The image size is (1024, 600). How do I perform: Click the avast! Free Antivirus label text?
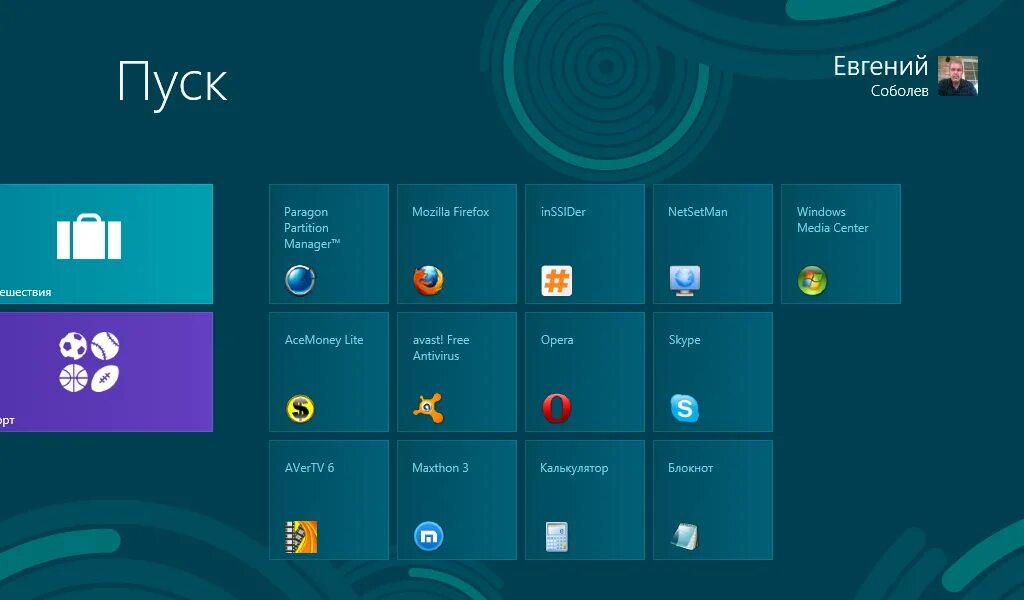tap(441, 348)
